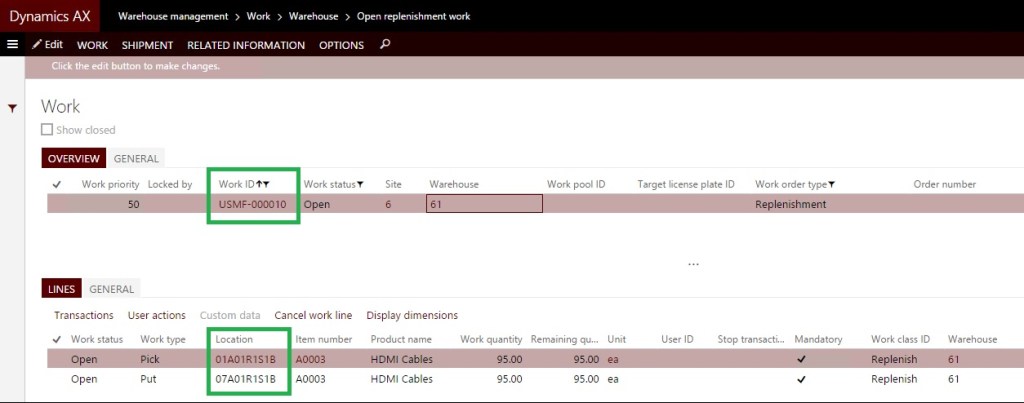Screen dimensions: 1024x403
Task: Switch to GENERAL tab beside OVERVIEW
Action: pyautogui.click(x=135, y=158)
